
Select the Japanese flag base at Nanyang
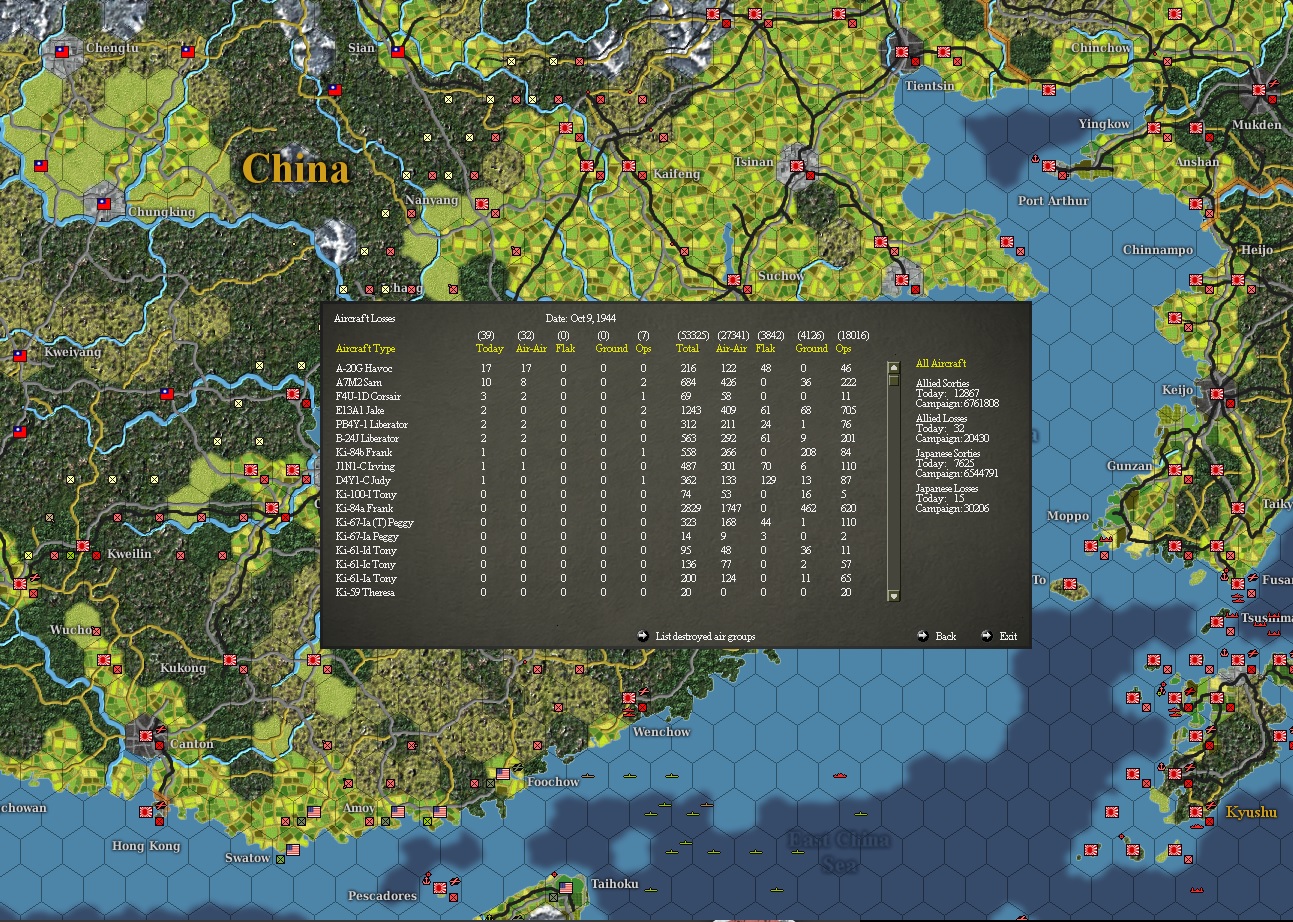pos(481,204)
